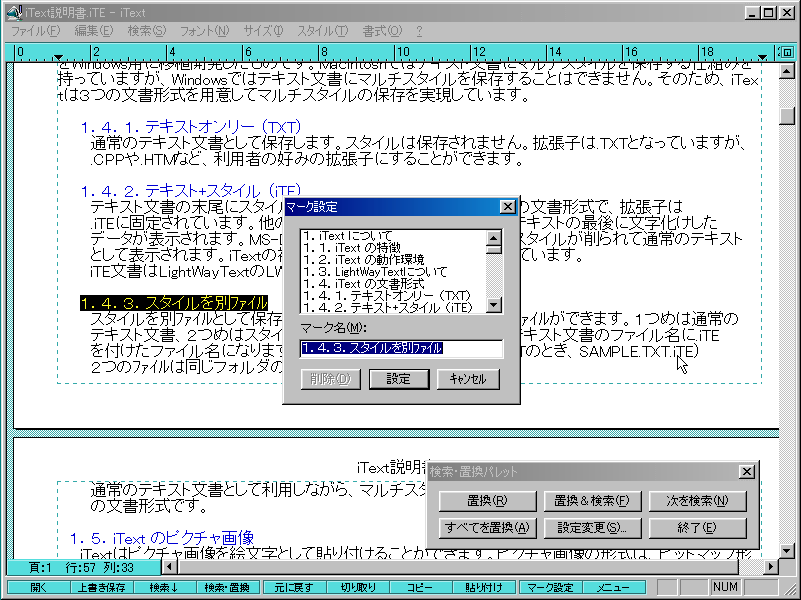The image size is (801, 600).
Task: Click the vertical scrollbar thumb of document
Action: tap(787, 115)
